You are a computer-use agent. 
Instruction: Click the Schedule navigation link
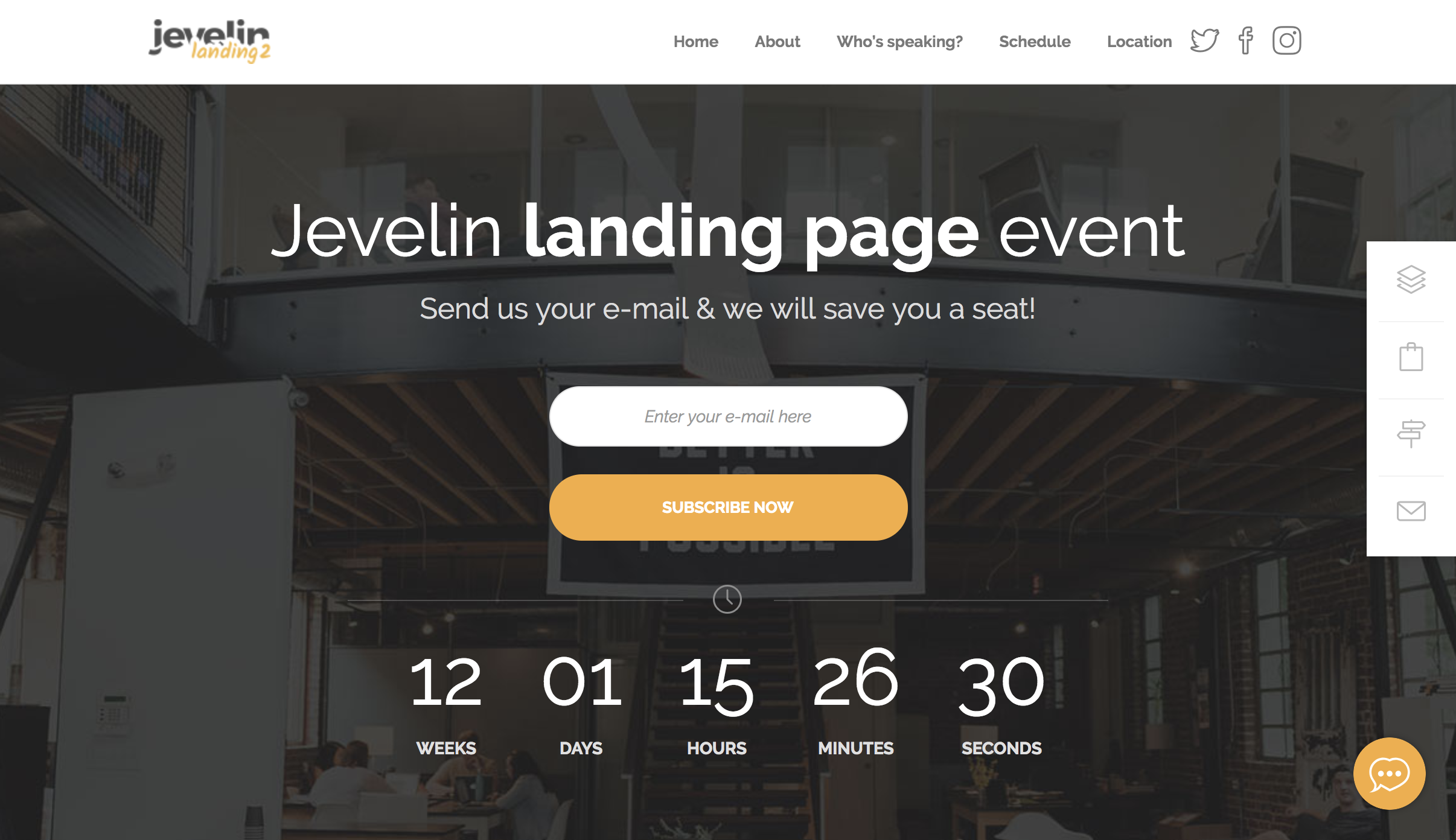[1035, 42]
